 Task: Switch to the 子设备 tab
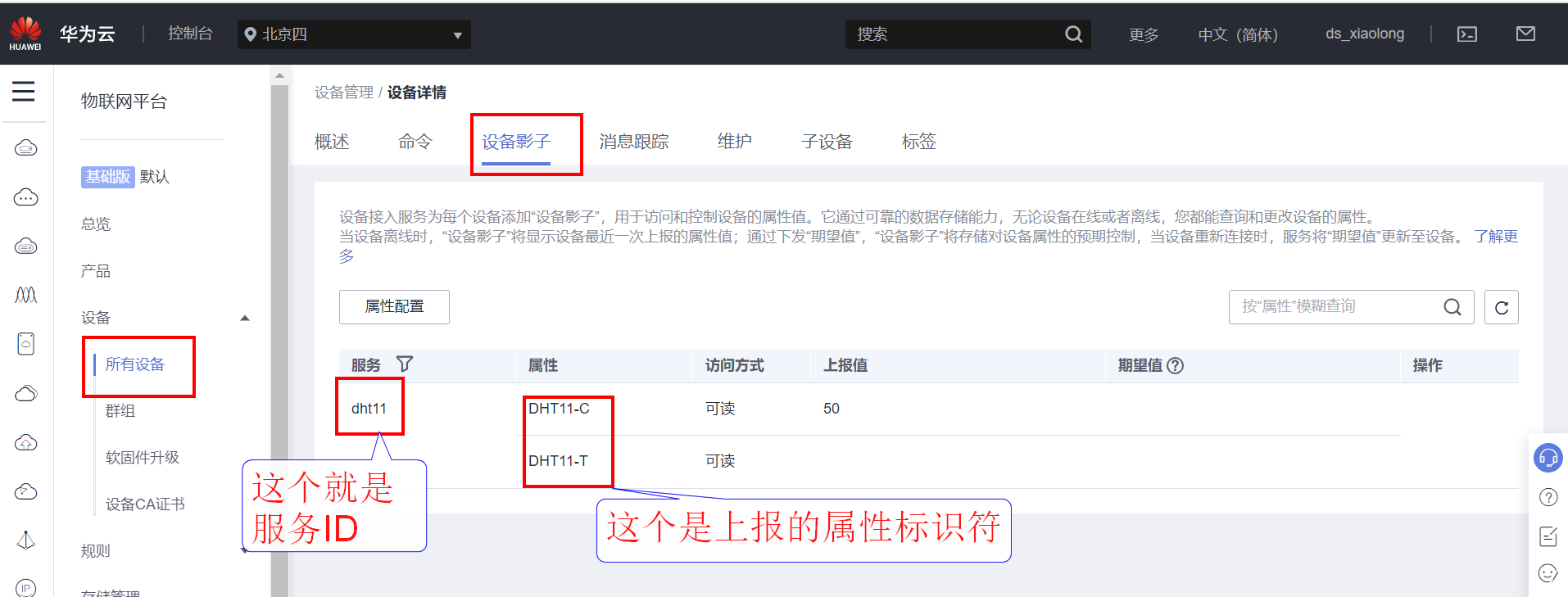827,142
